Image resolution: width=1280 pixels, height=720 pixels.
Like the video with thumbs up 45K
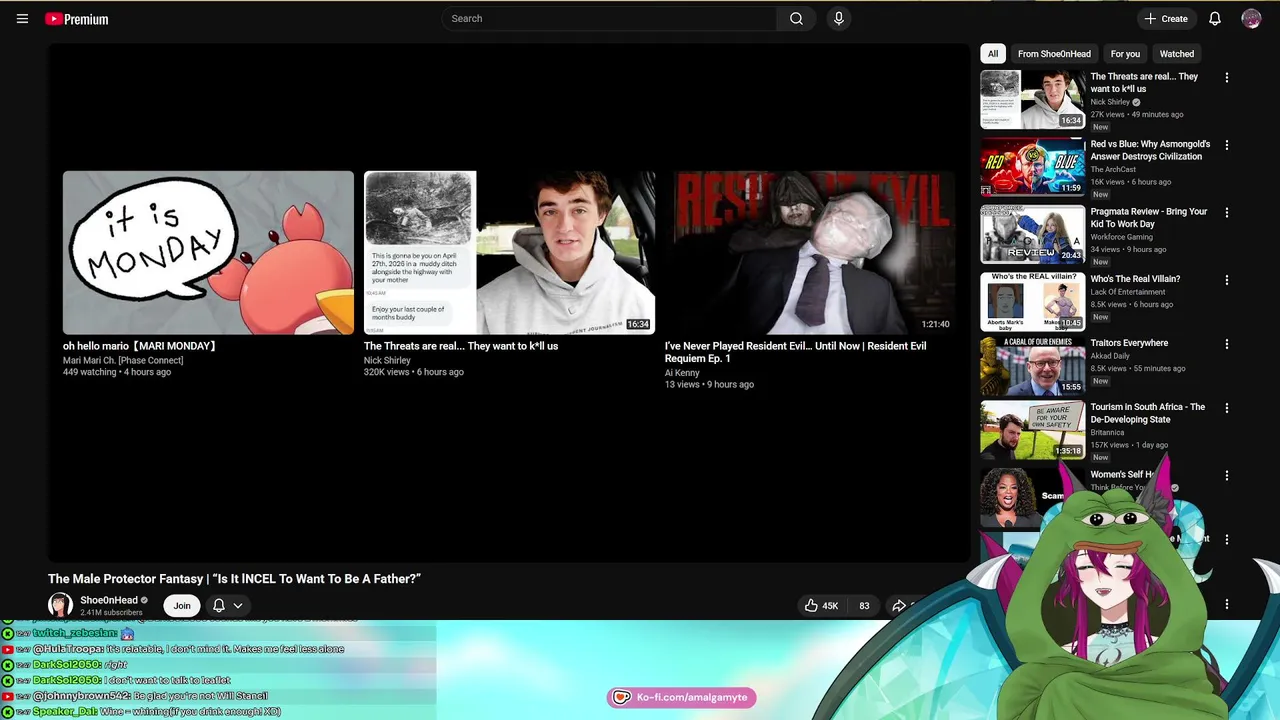click(x=821, y=605)
